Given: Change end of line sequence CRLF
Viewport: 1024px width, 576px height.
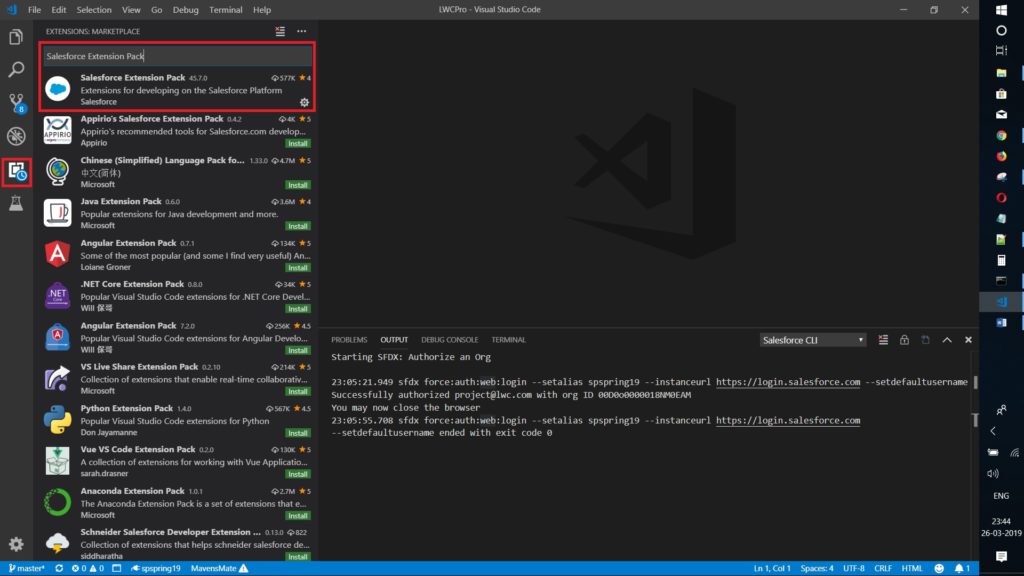Looking at the screenshot, I should pyautogui.click(x=883, y=568).
